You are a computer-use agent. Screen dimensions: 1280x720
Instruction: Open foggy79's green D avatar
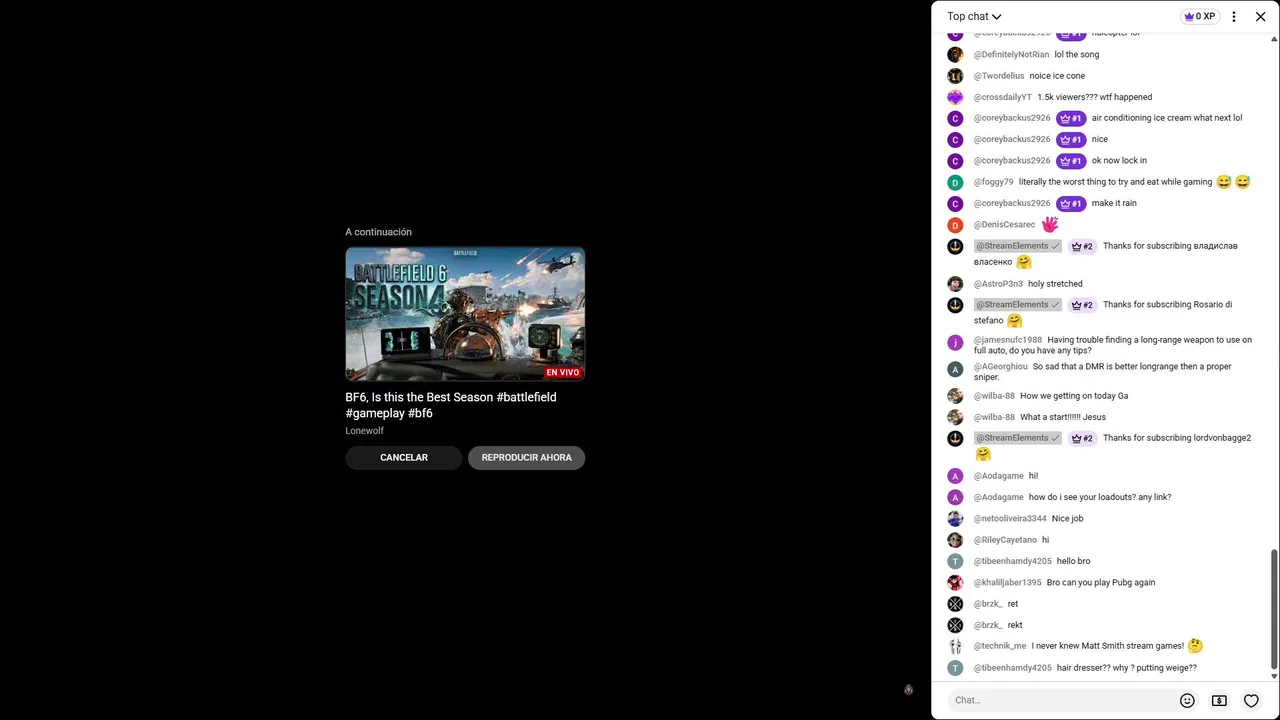point(955,182)
